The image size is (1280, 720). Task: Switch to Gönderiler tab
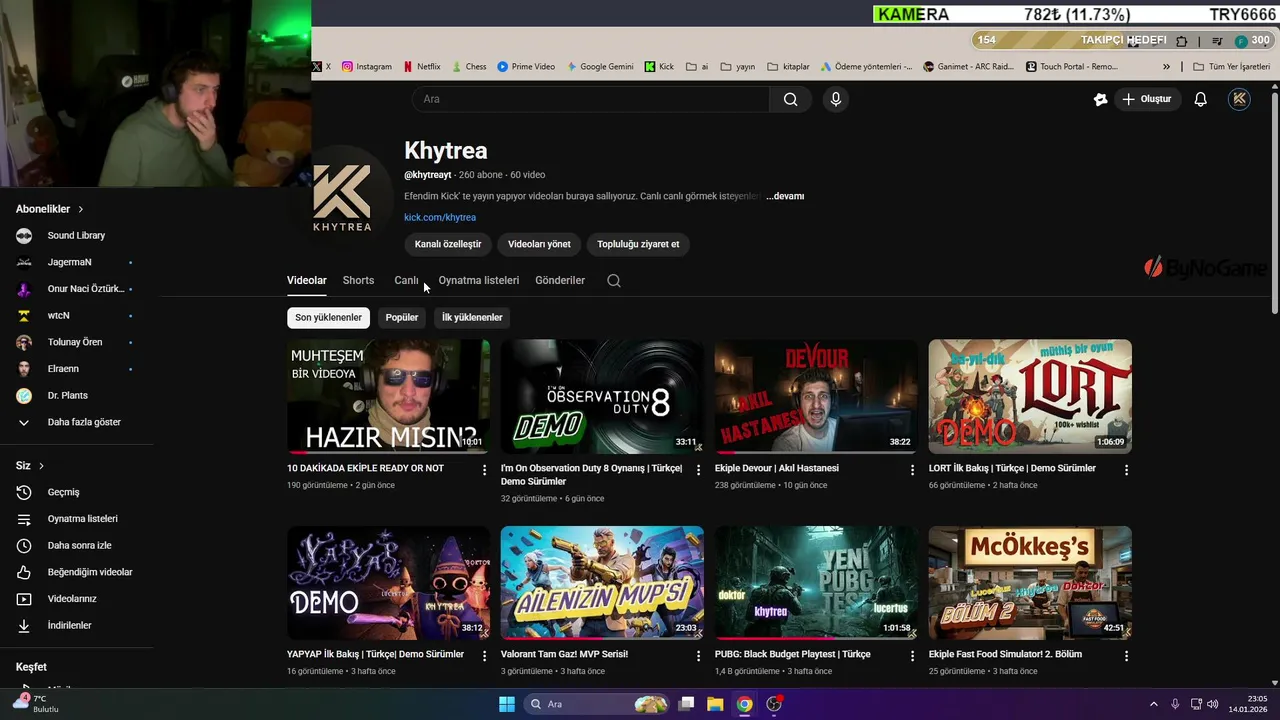[x=560, y=281]
